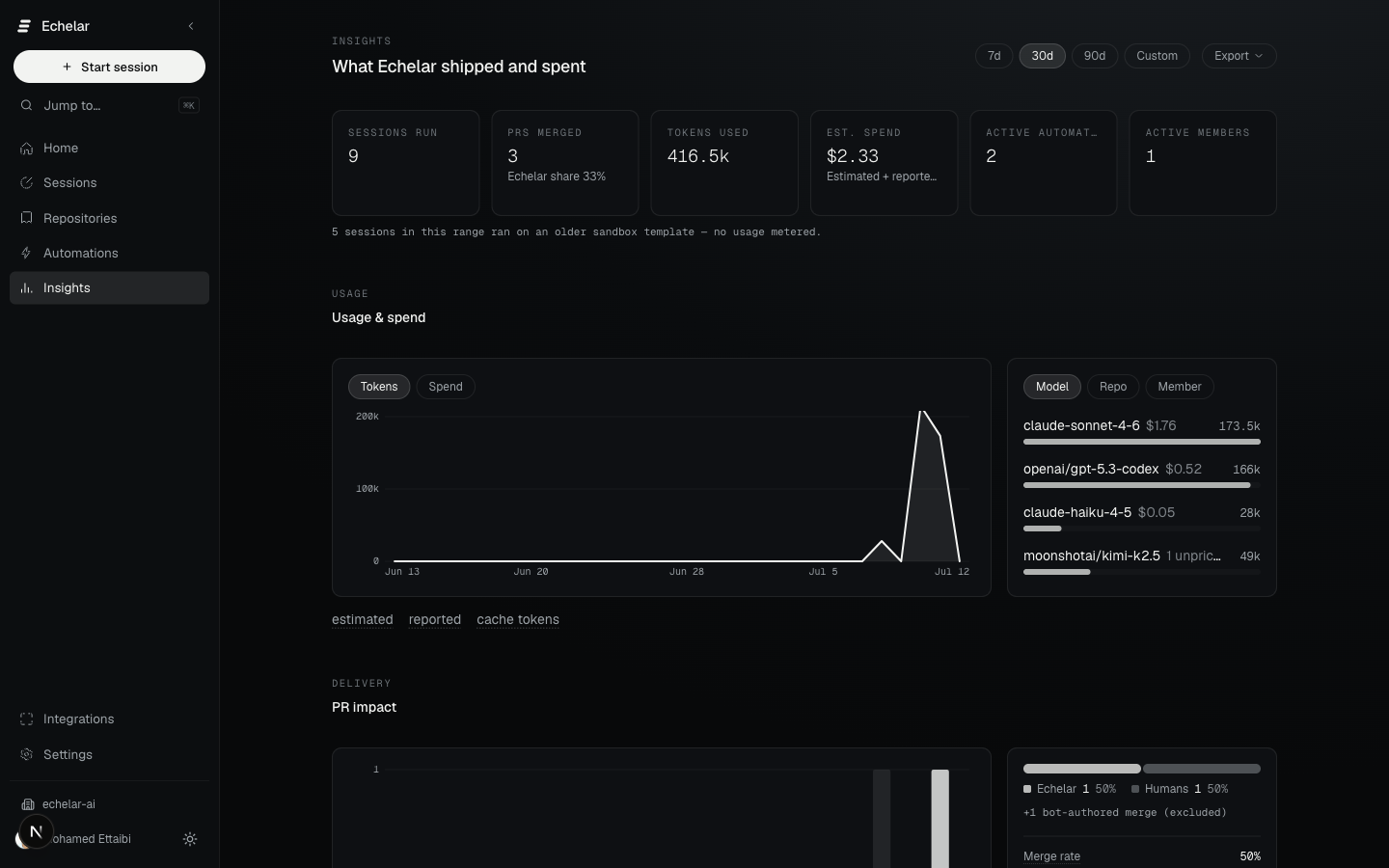1389x868 pixels.
Task: Click the claude-haiku-4-5 usage bar
Action: pyautogui.click(x=1142, y=529)
